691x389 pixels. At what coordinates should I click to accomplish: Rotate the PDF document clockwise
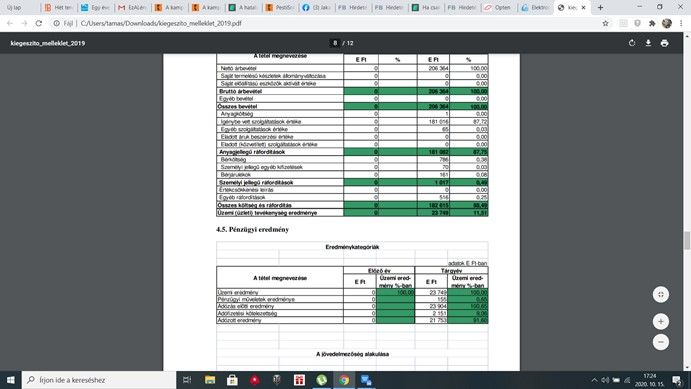point(632,43)
